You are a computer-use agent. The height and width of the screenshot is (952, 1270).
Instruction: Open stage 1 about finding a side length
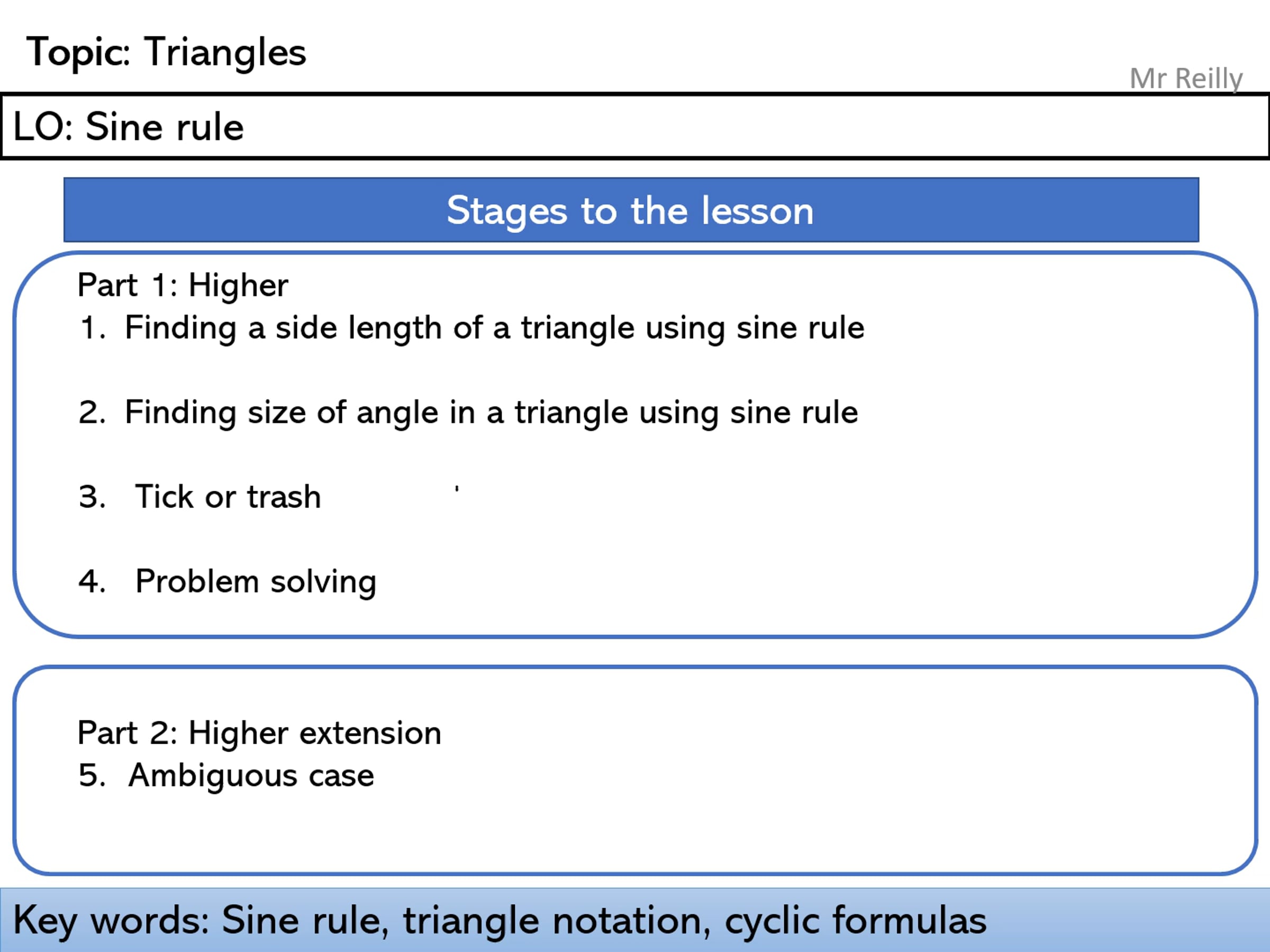coord(471,328)
